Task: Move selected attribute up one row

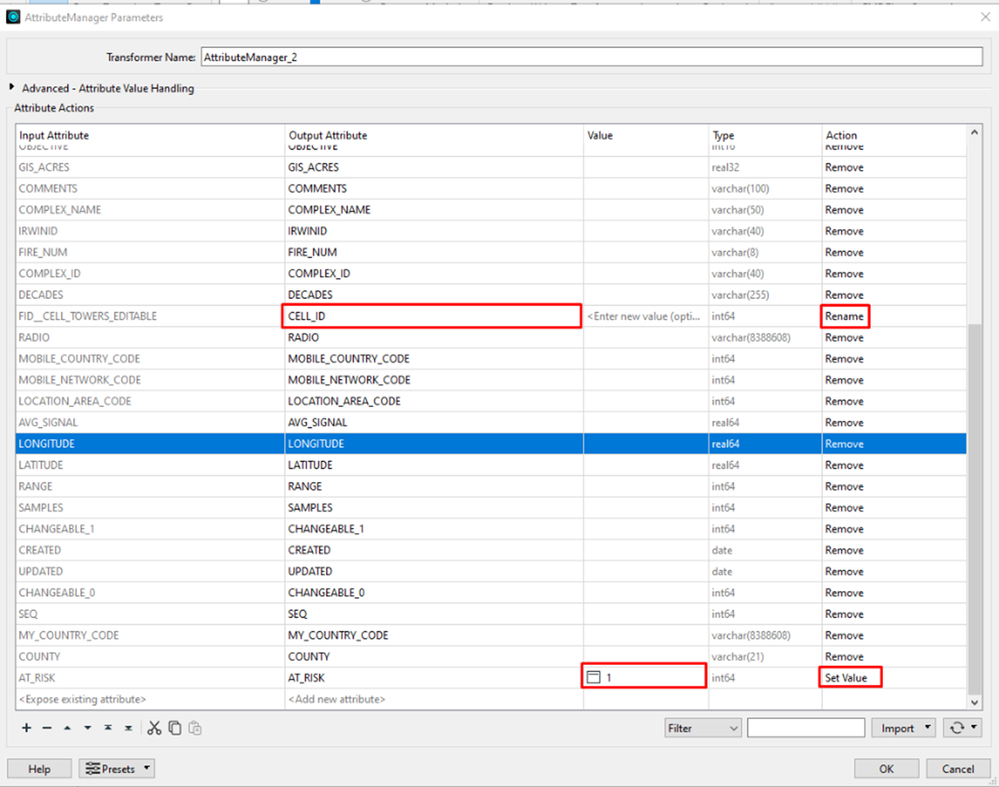Action: click(67, 728)
